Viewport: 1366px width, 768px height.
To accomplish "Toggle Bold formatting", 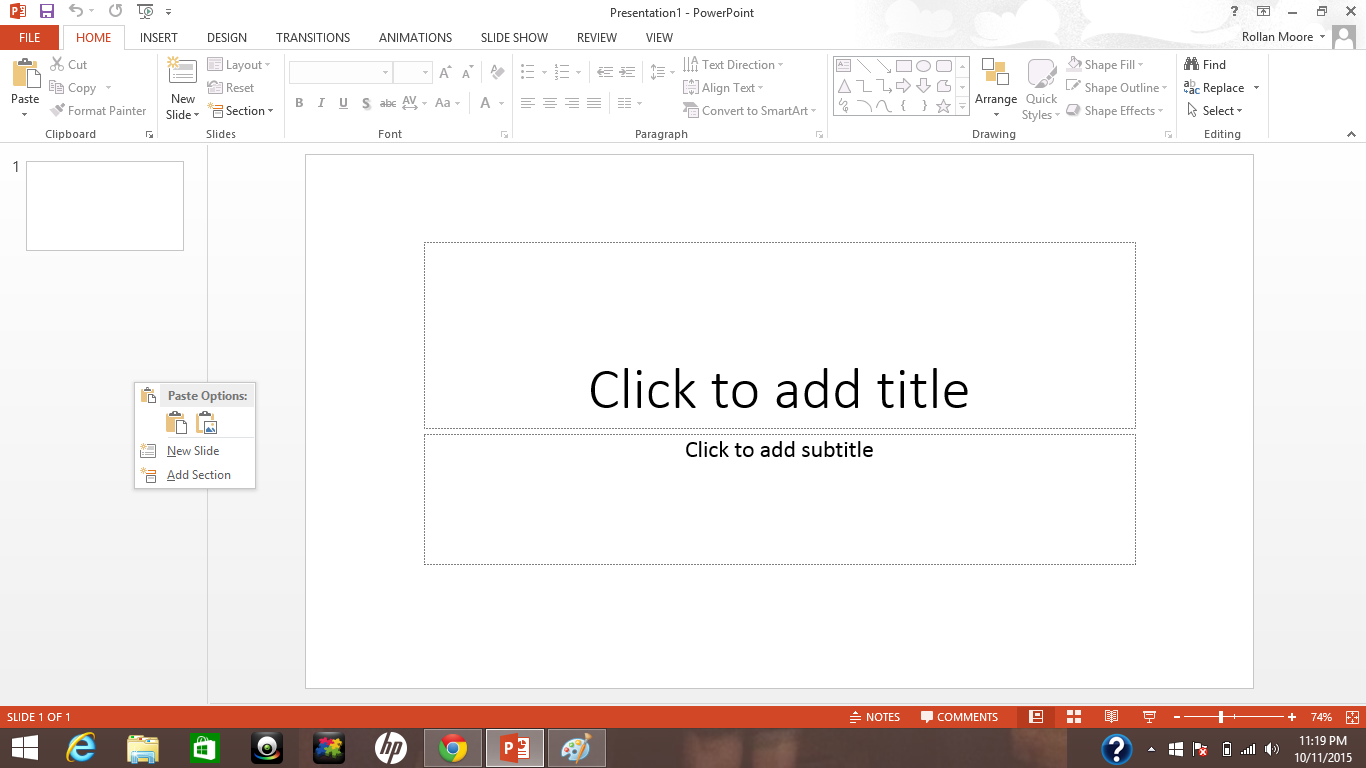I will 299,103.
